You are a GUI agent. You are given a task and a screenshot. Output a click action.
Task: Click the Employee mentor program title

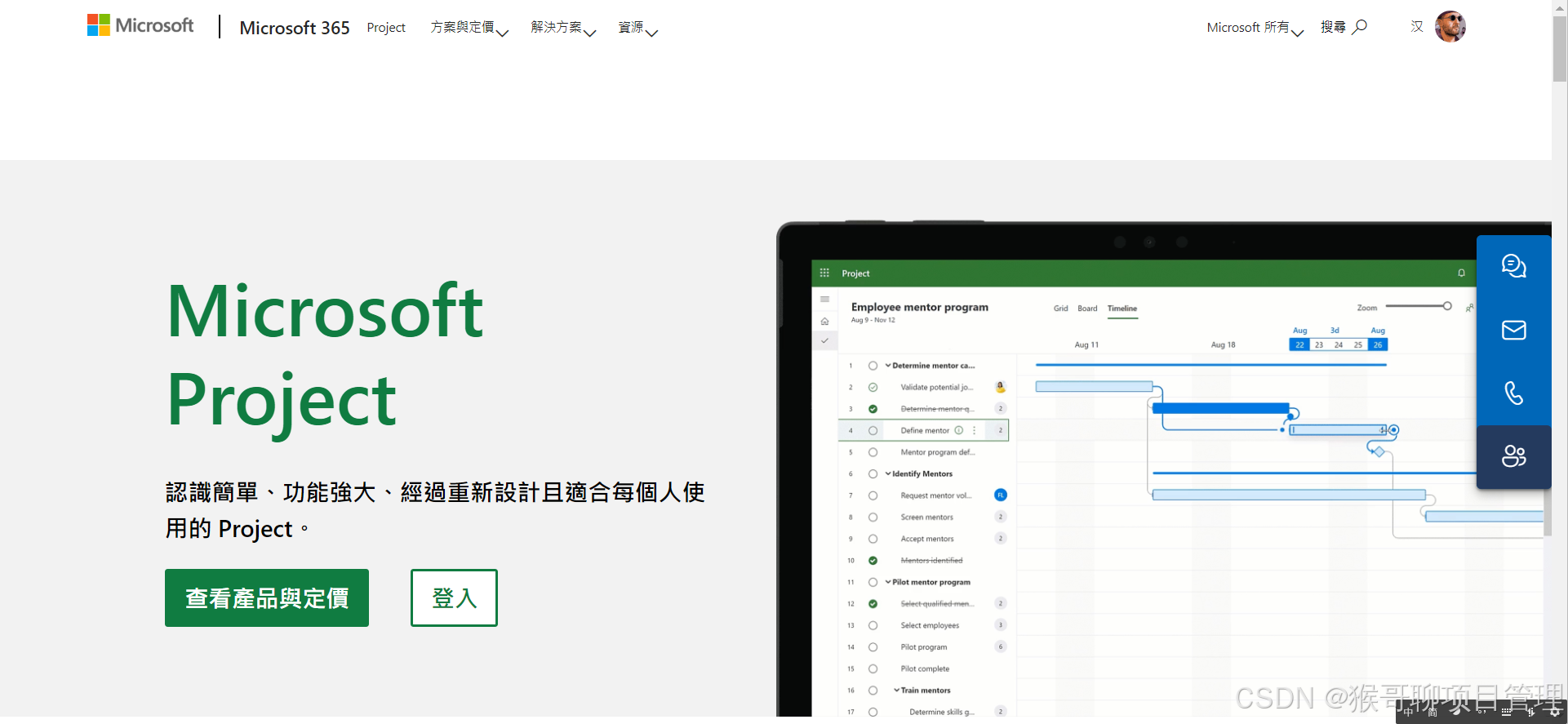(x=919, y=307)
